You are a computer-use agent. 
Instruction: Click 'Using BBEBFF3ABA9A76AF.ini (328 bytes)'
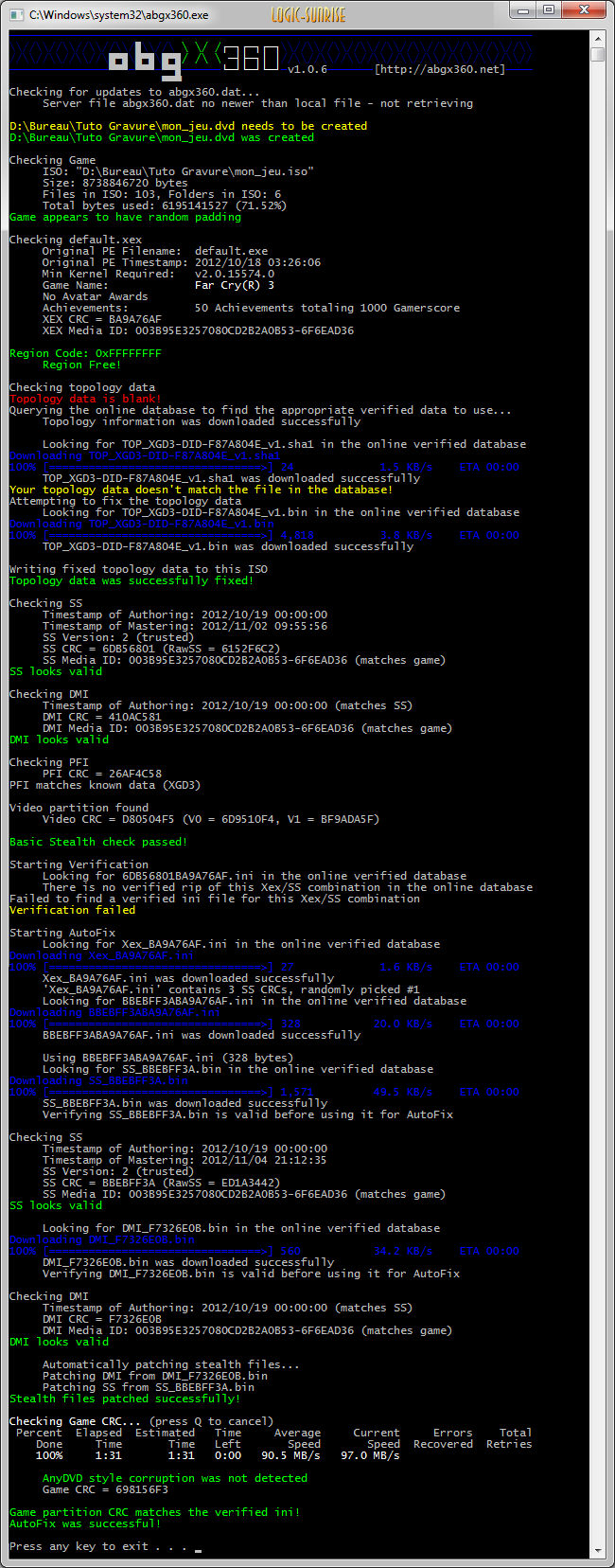pos(167,1058)
